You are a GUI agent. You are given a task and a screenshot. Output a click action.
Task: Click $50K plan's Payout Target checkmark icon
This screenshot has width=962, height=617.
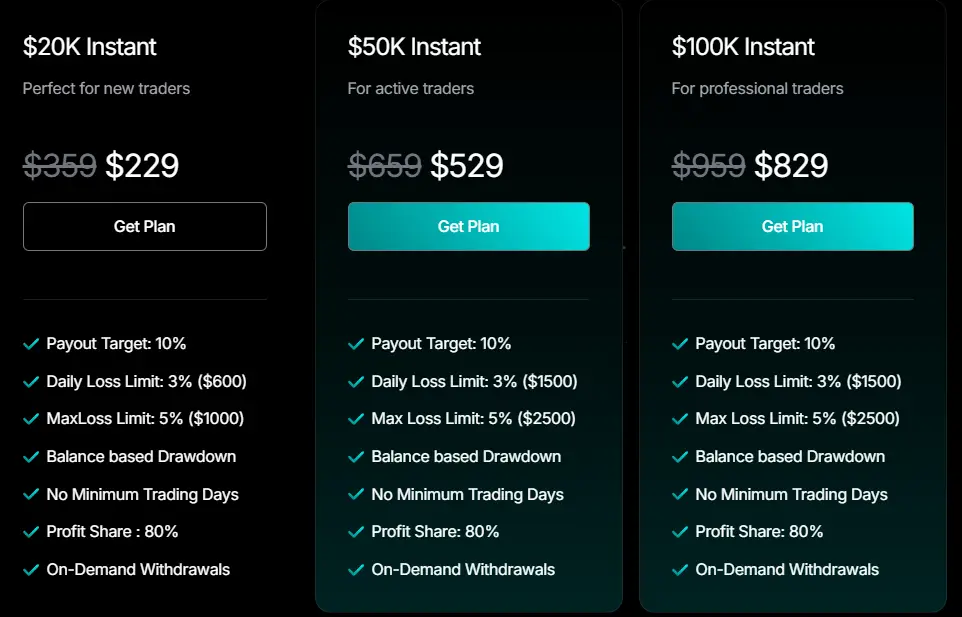tap(355, 344)
